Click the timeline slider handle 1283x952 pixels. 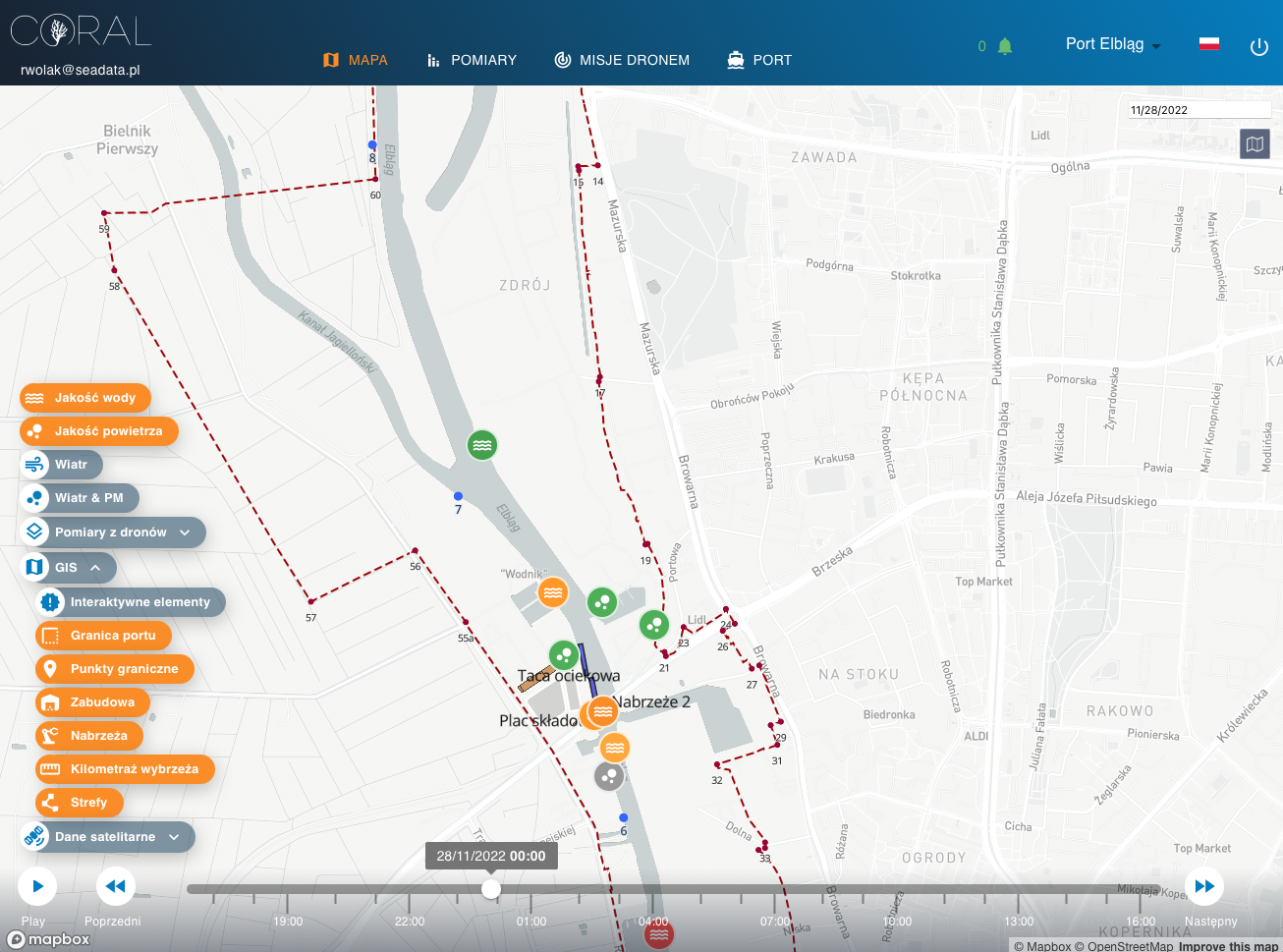(491, 889)
